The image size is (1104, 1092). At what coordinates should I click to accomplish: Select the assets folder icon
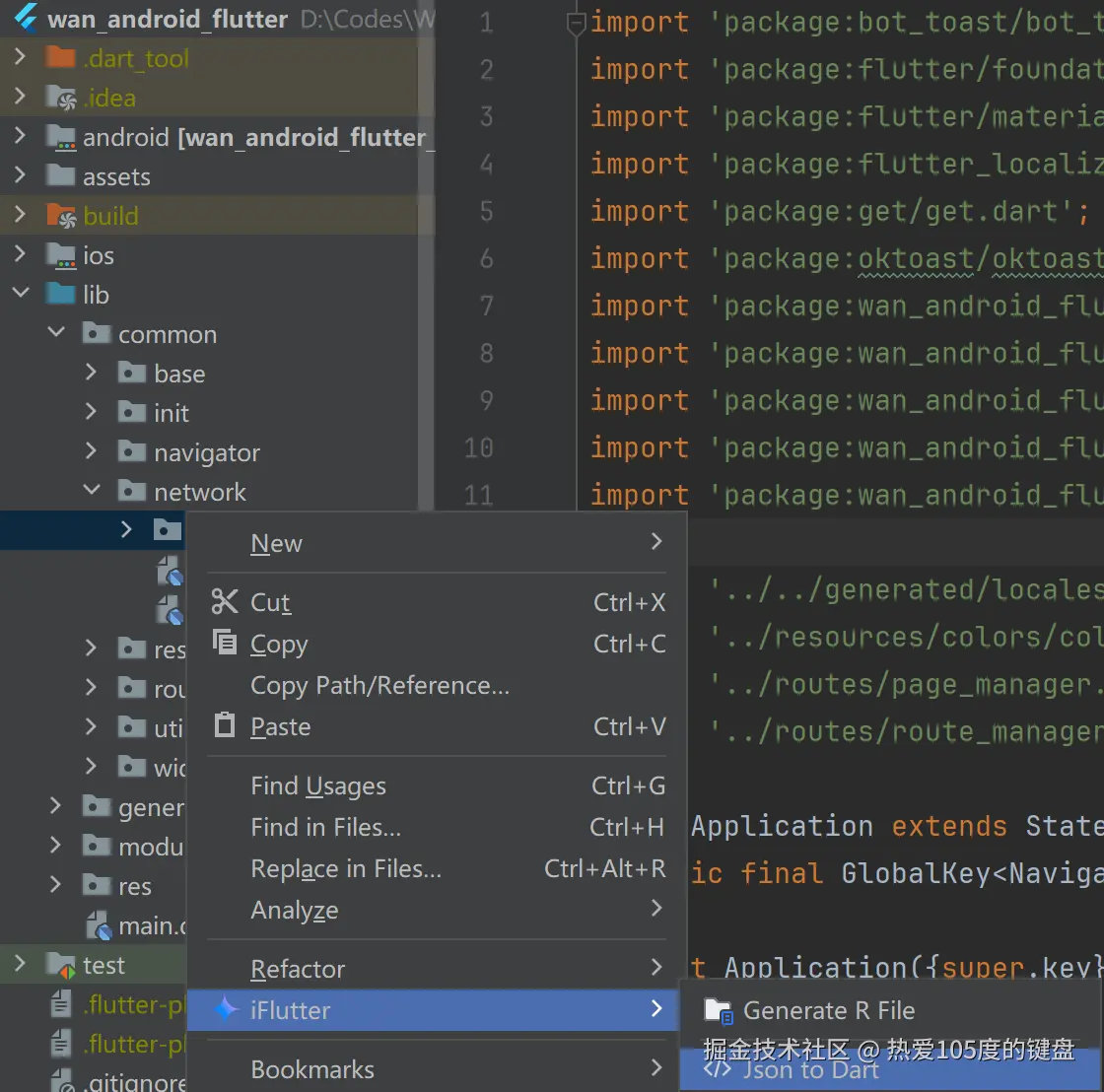tap(60, 175)
